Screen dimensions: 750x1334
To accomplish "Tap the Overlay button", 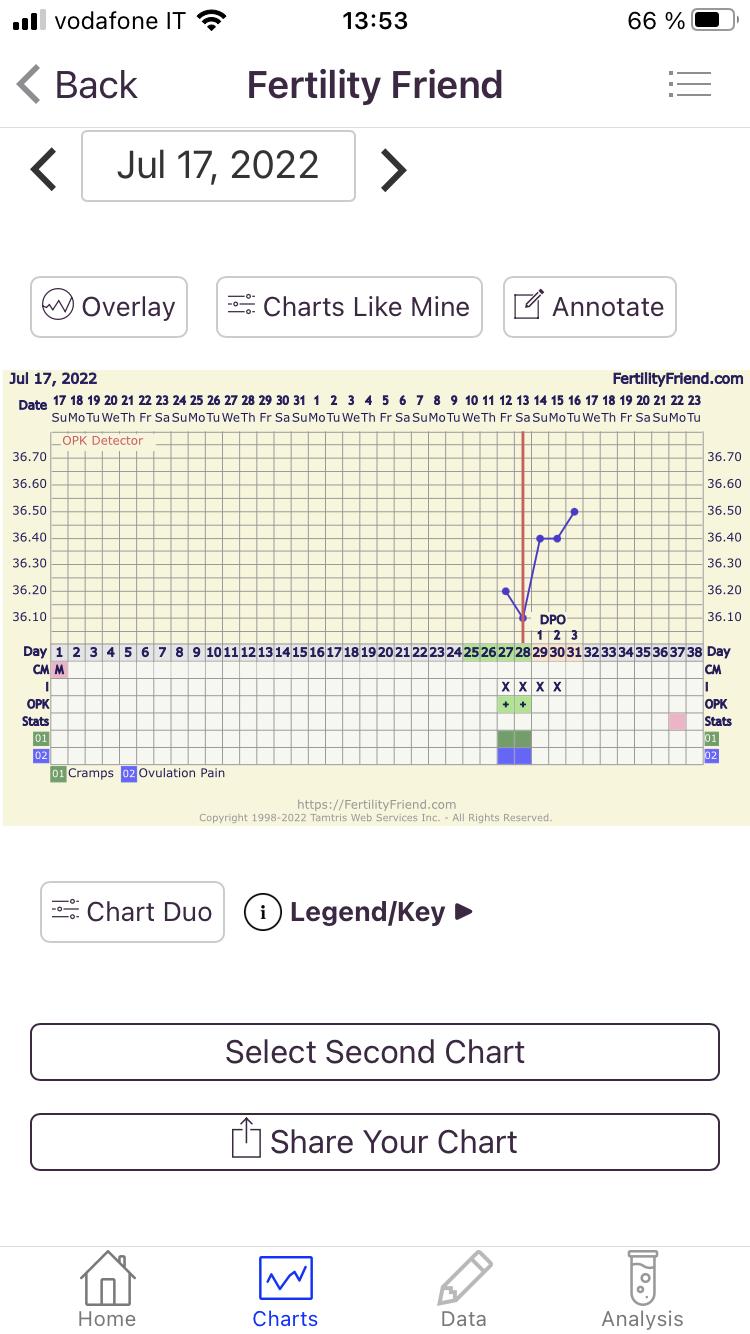I will (109, 307).
